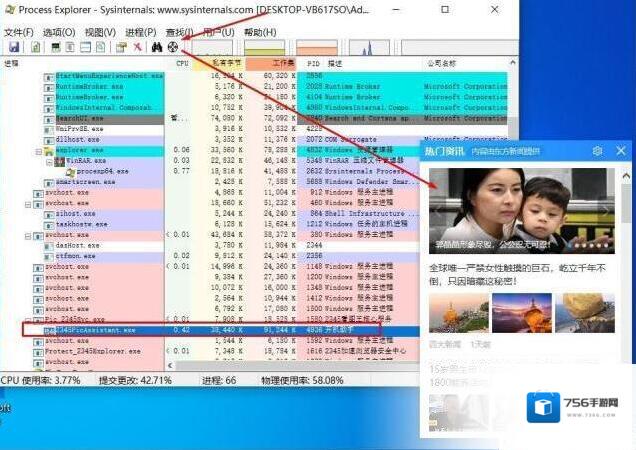Click the mini CPU usage graph
The height and width of the screenshot is (450, 636).
click(212, 47)
